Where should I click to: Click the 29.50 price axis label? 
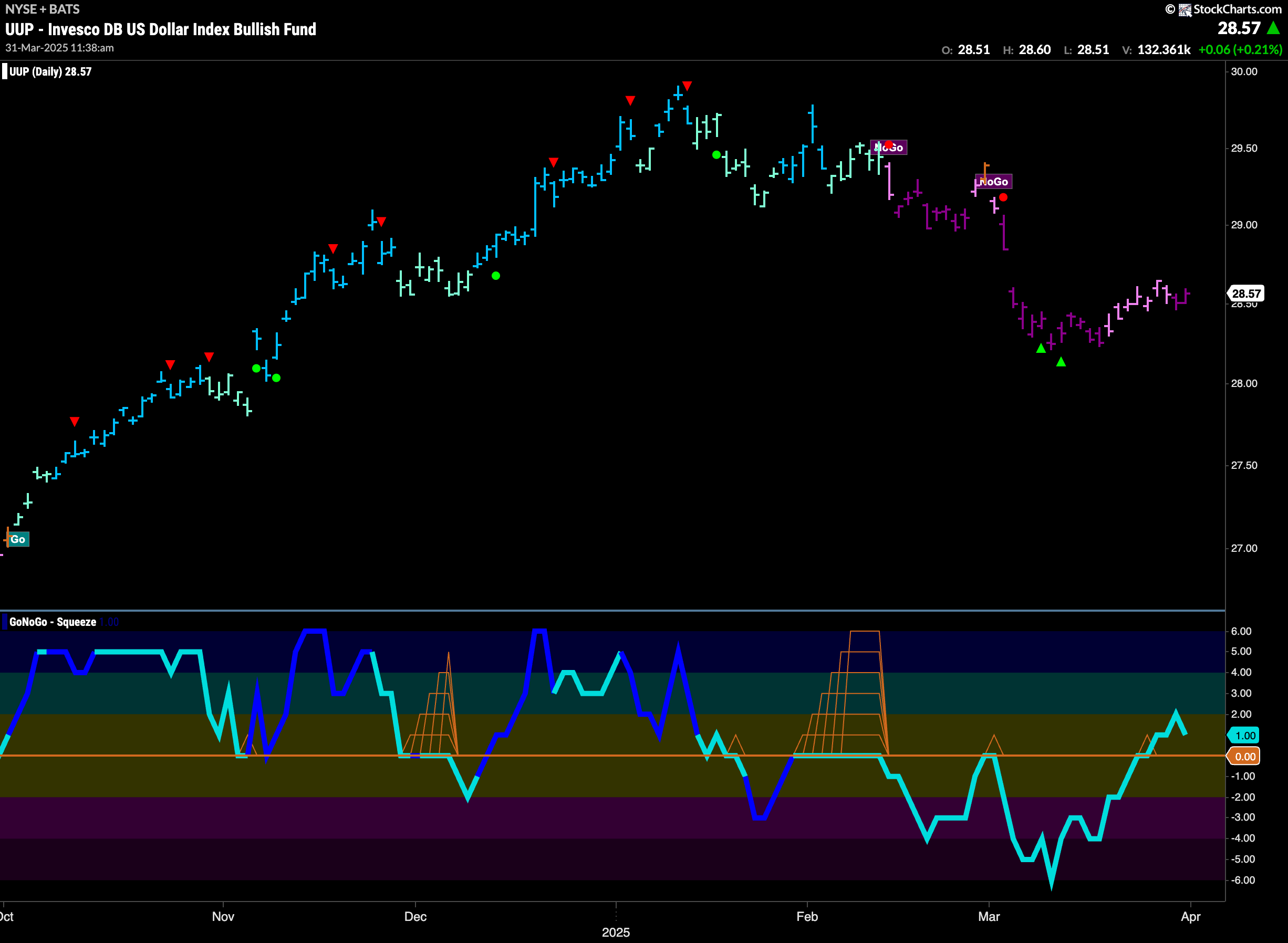[x=1244, y=148]
